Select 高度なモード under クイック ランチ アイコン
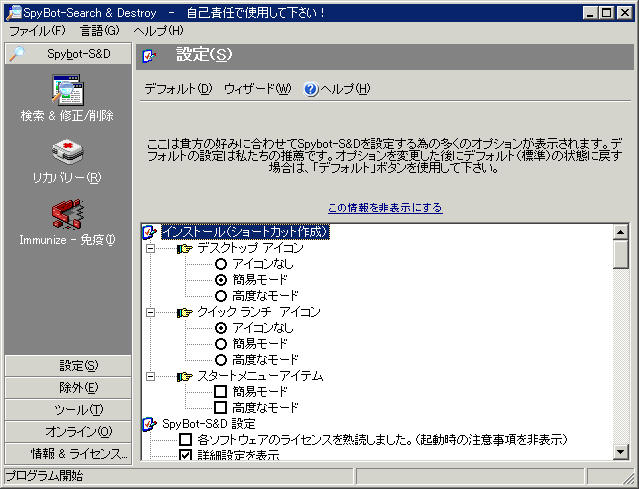Screen dimensions: 639x489 220,360
